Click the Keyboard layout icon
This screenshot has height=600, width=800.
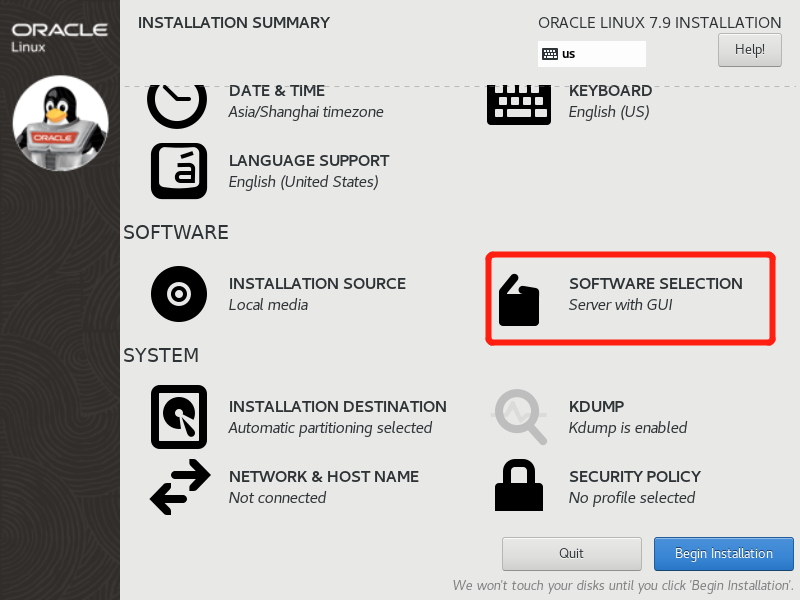click(x=519, y=105)
